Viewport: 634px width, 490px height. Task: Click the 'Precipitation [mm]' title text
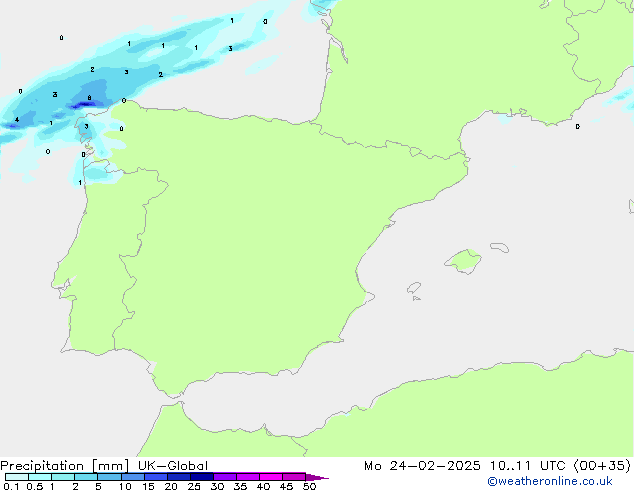[64, 466]
